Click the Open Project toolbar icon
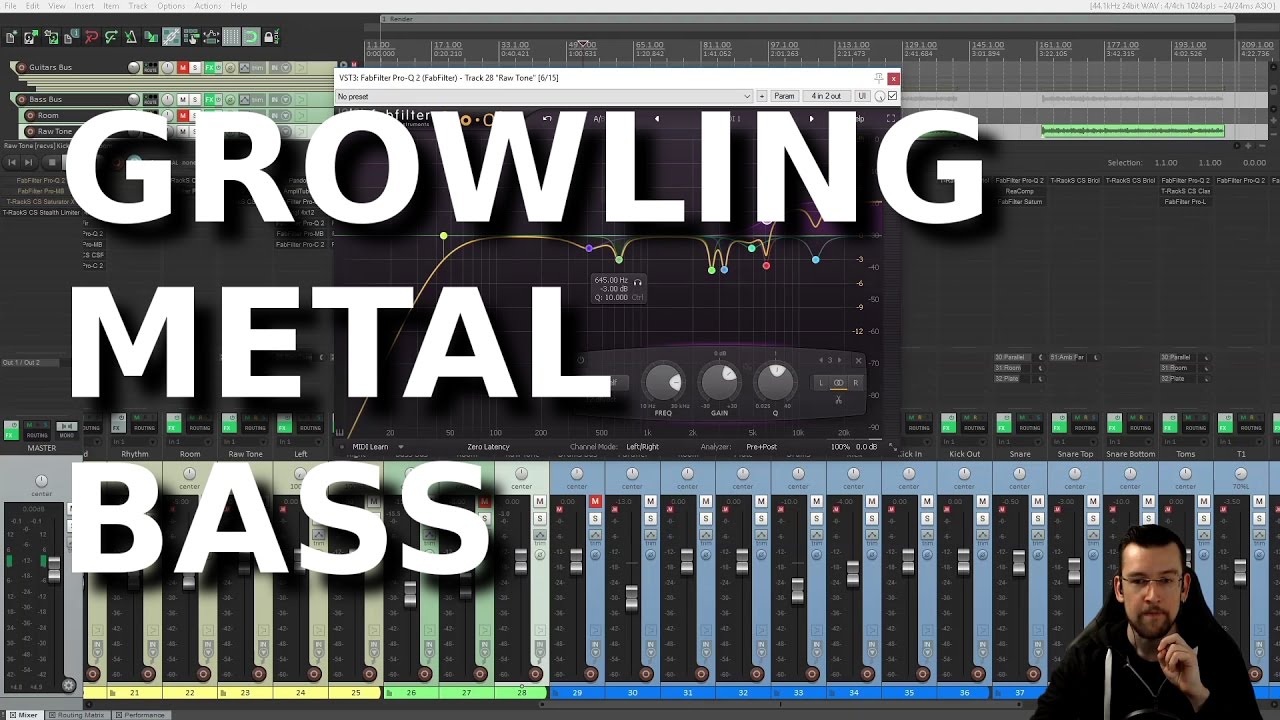 pos(31,37)
